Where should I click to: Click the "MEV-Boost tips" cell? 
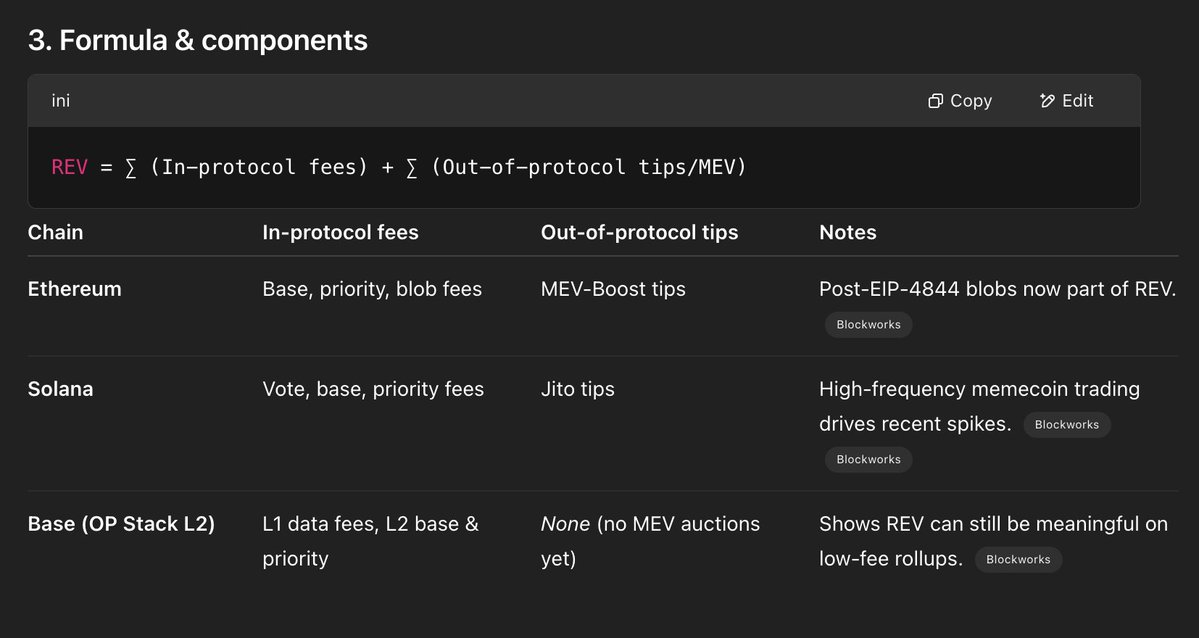tap(613, 290)
